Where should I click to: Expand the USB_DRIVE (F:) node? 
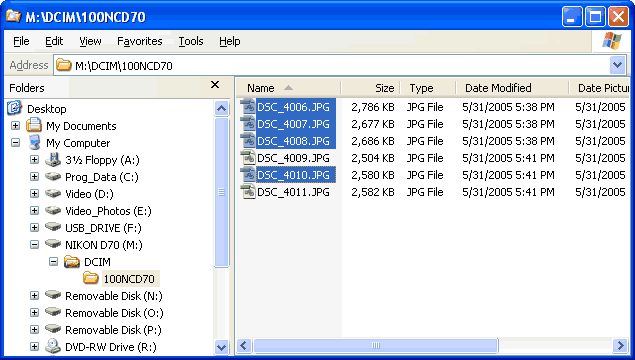[34, 228]
